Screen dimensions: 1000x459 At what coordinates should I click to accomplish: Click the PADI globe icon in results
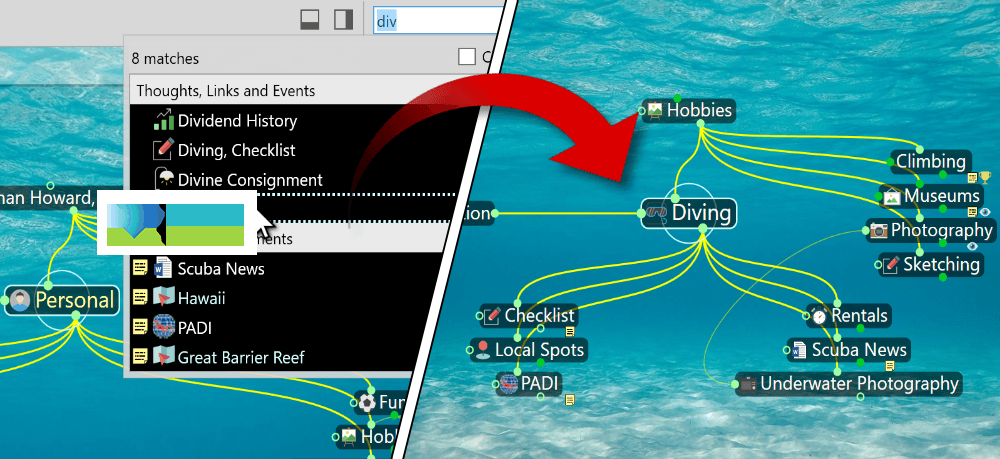click(163, 327)
